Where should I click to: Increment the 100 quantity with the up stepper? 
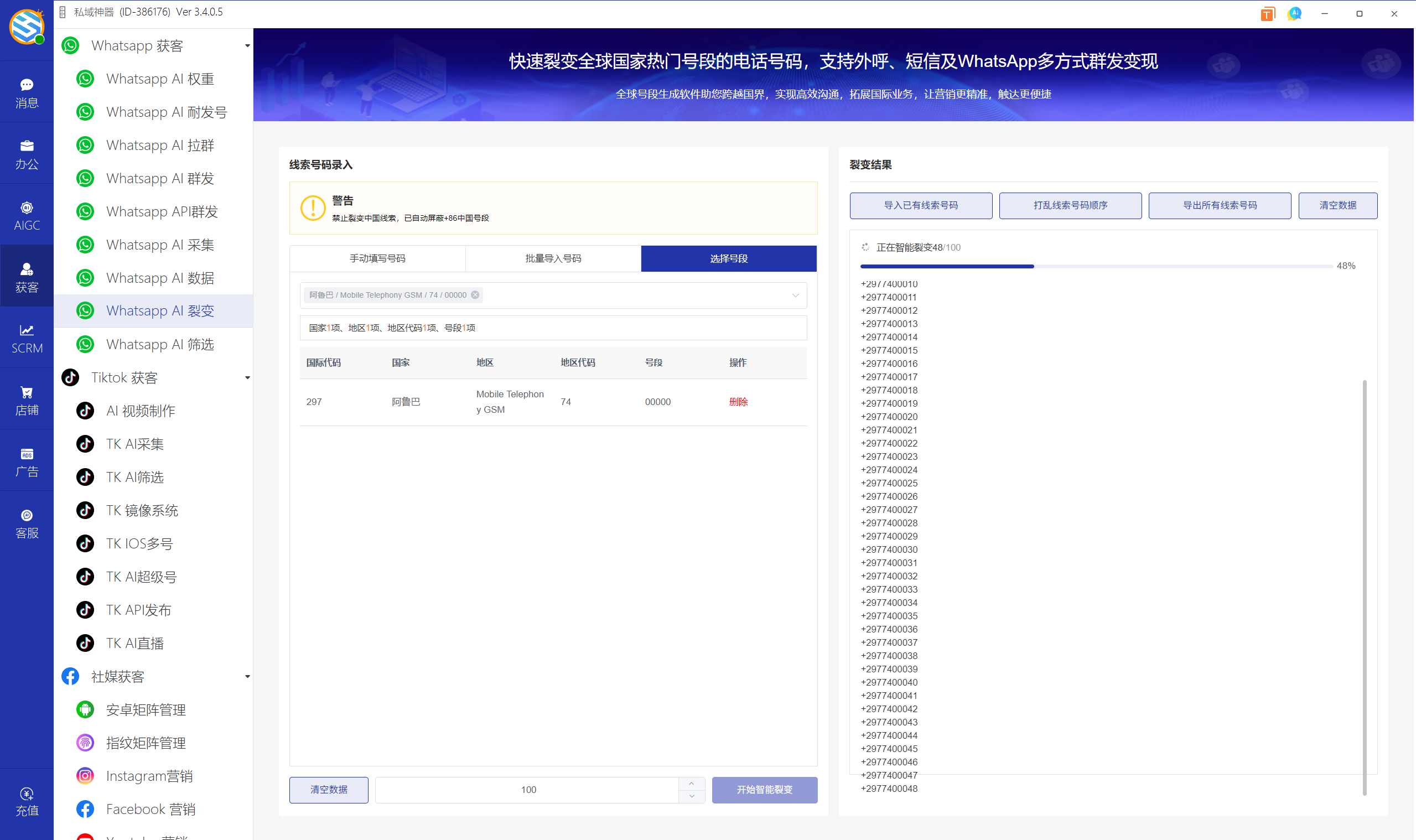click(692, 784)
